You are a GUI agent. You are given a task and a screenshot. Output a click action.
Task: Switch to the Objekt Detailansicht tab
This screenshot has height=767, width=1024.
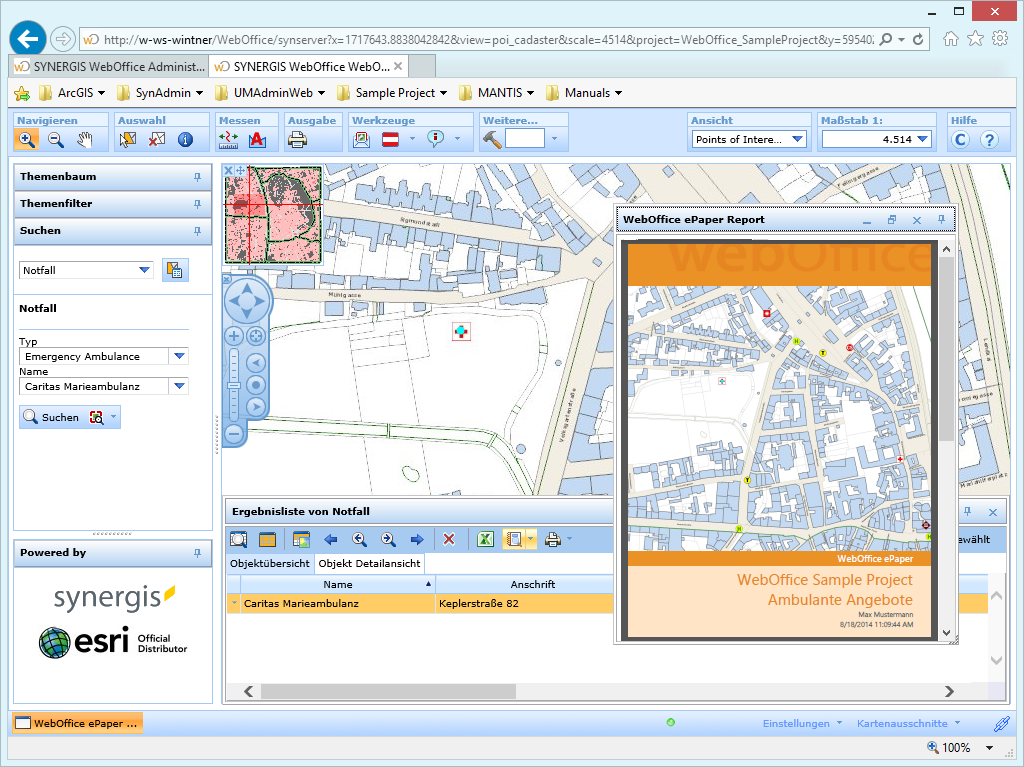pyautogui.click(x=369, y=563)
